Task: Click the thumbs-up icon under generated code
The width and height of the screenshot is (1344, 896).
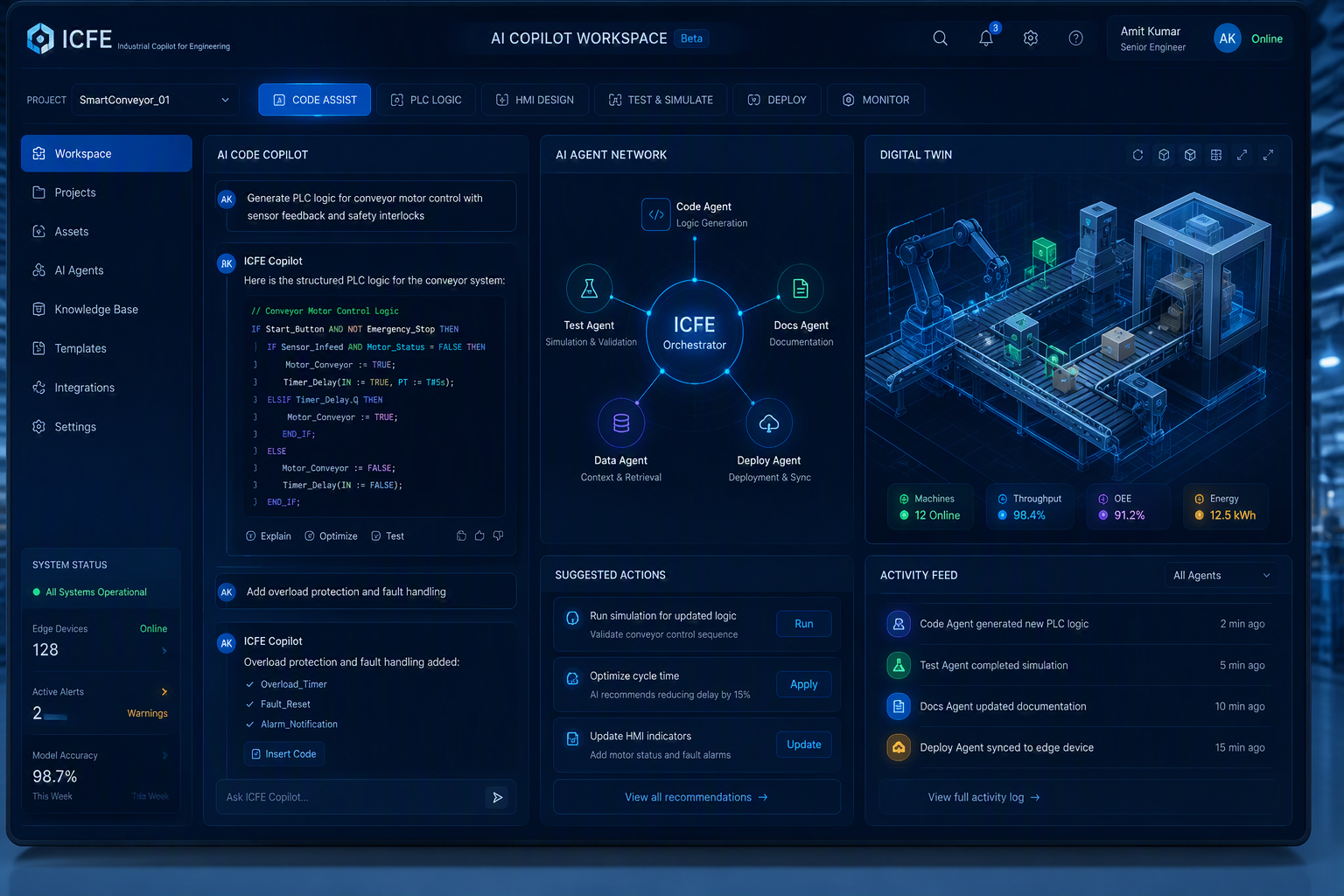Action: point(479,535)
